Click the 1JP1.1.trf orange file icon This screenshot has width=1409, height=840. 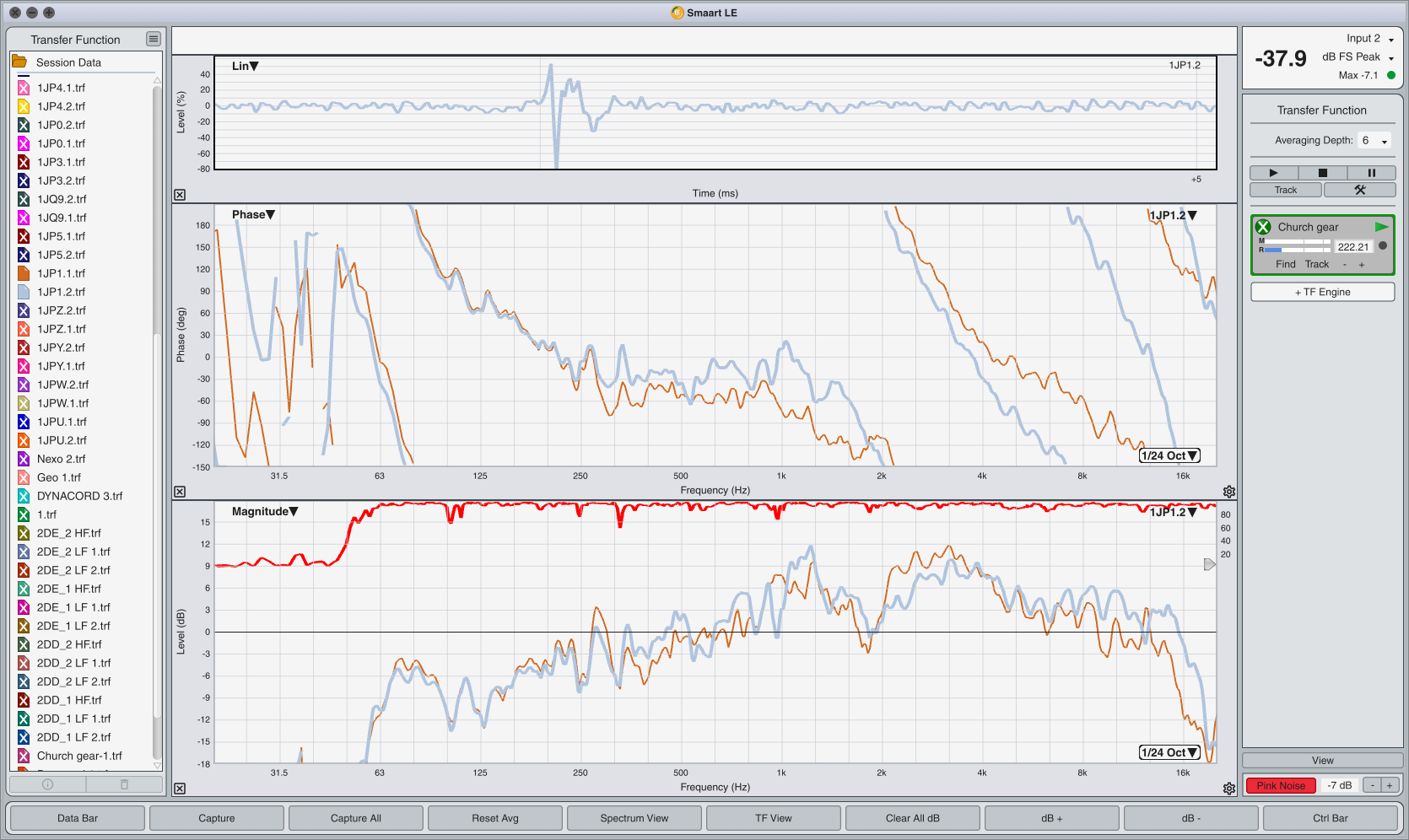[x=24, y=273]
